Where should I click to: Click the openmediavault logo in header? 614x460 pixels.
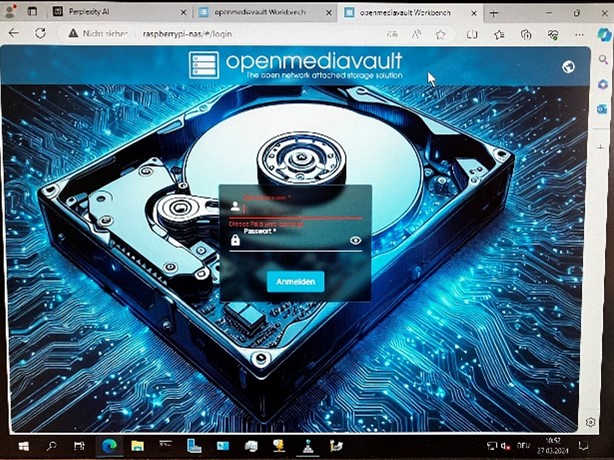click(295, 65)
